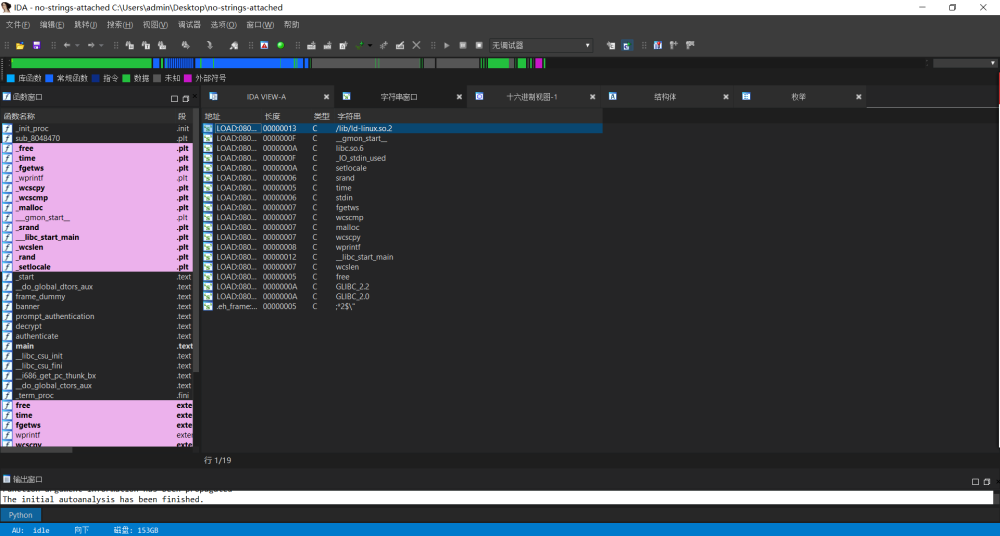The image size is (1000, 536).
Task: Click the 库函数 cyan legend swatch
Action: [10, 78]
